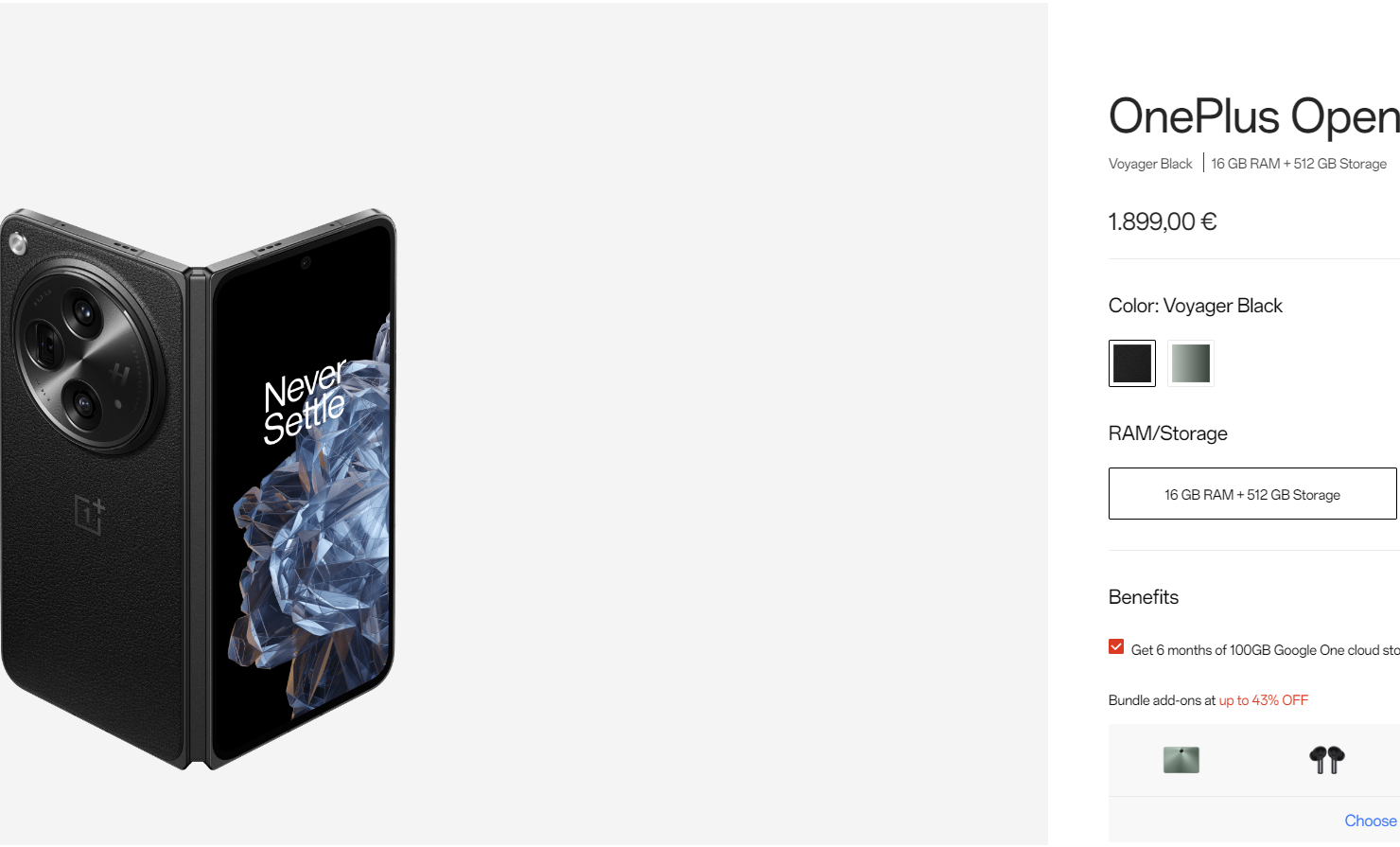The height and width of the screenshot is (847, 1400).
Task: Click the 'up to 43% OFF' text
Action: 1264,700
